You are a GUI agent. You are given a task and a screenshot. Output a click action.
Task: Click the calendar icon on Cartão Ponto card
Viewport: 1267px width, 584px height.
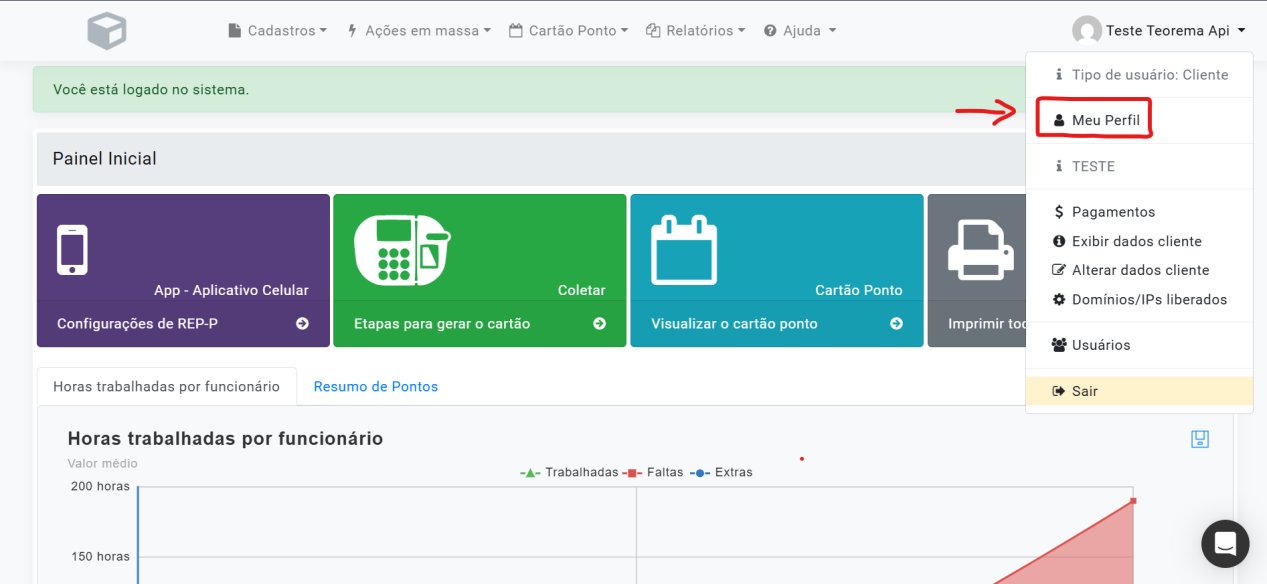[x=684, y=249]
